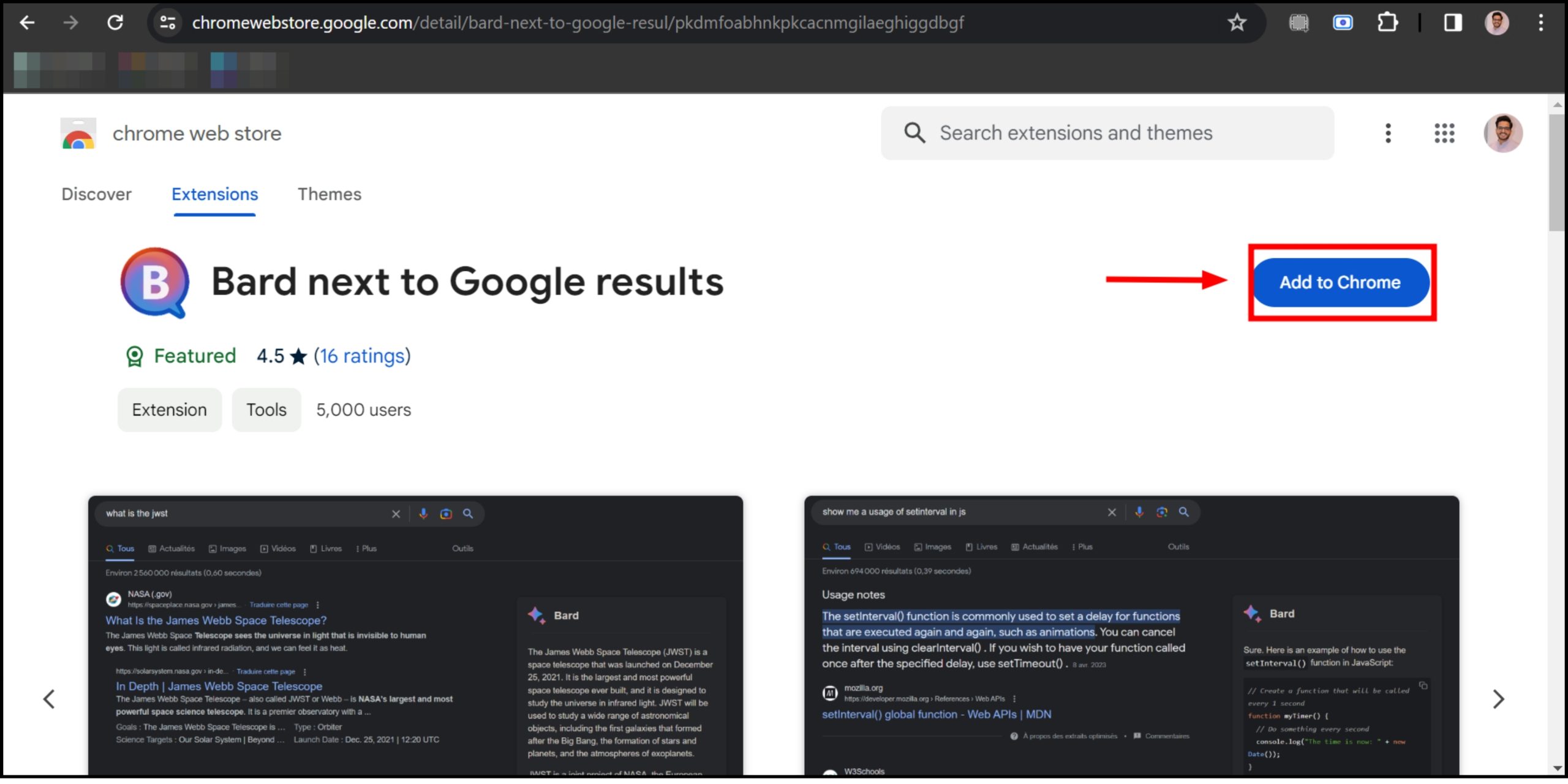
Task: Reload the current page
Action: tap(116, 23)
